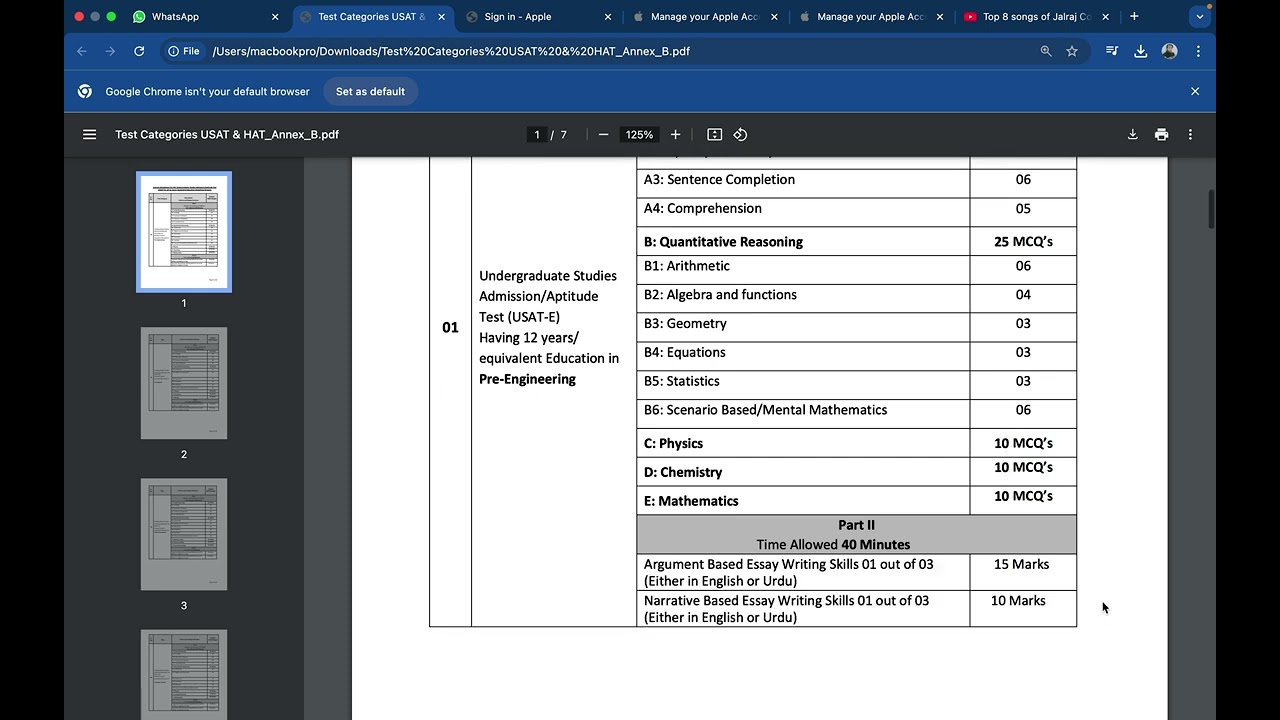Expand the tab search dropdown arrow
Viewport: 1280px width, 720px height.
(x=1200, y=17)
